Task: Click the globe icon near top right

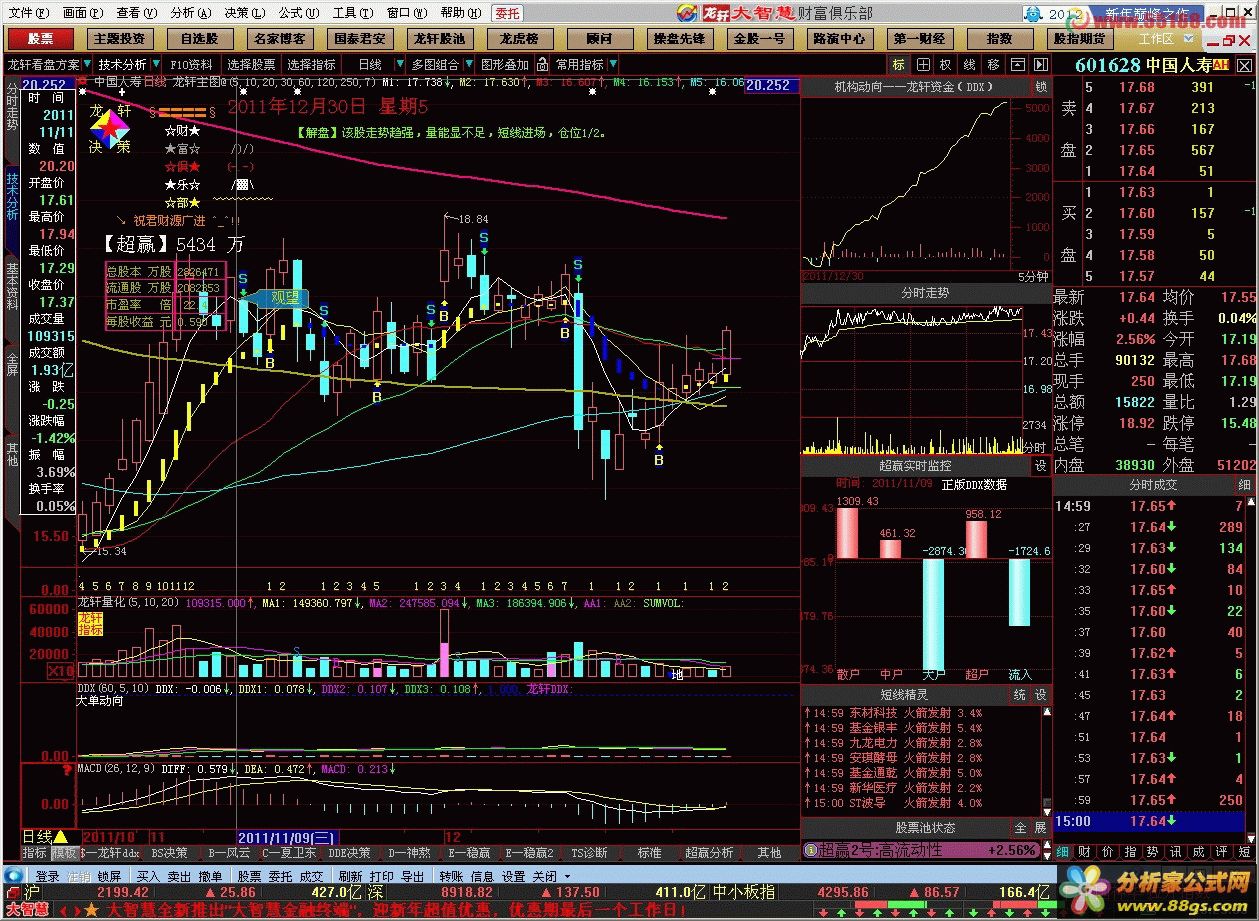Action: tap(1032, 14)
